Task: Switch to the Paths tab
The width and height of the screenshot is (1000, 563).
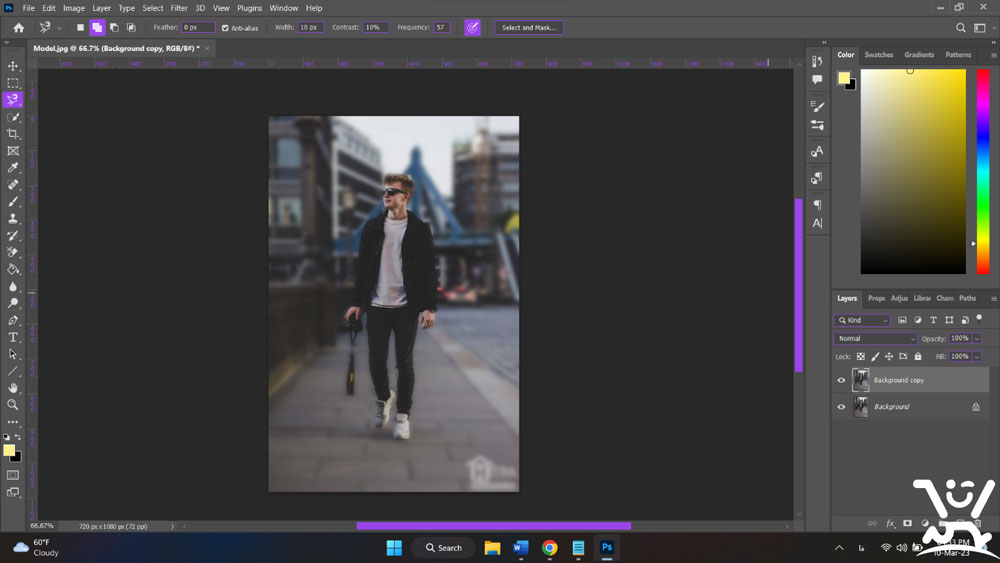Action: 967,298
